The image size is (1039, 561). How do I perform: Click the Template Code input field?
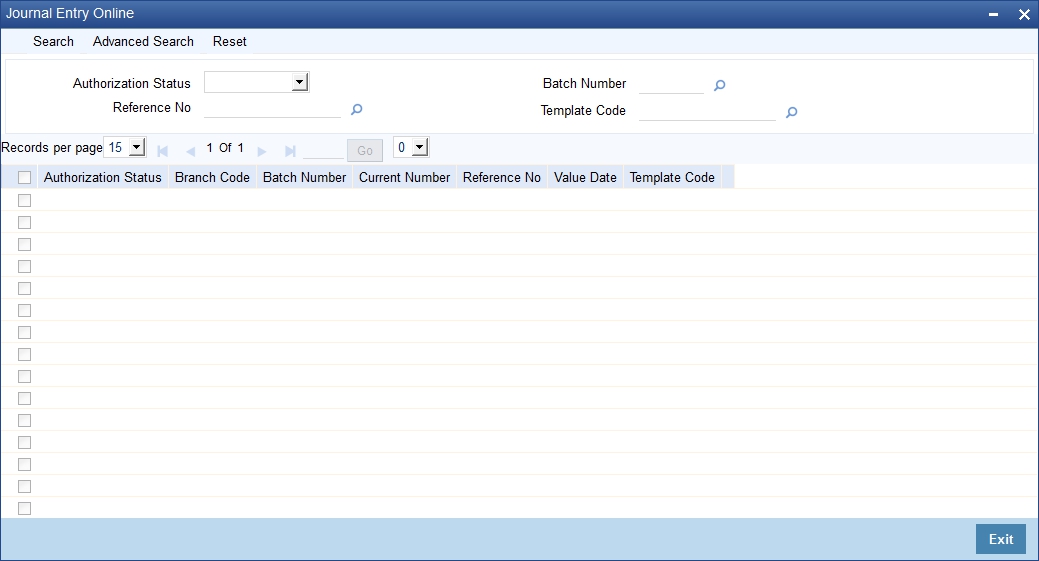[707, 111]
